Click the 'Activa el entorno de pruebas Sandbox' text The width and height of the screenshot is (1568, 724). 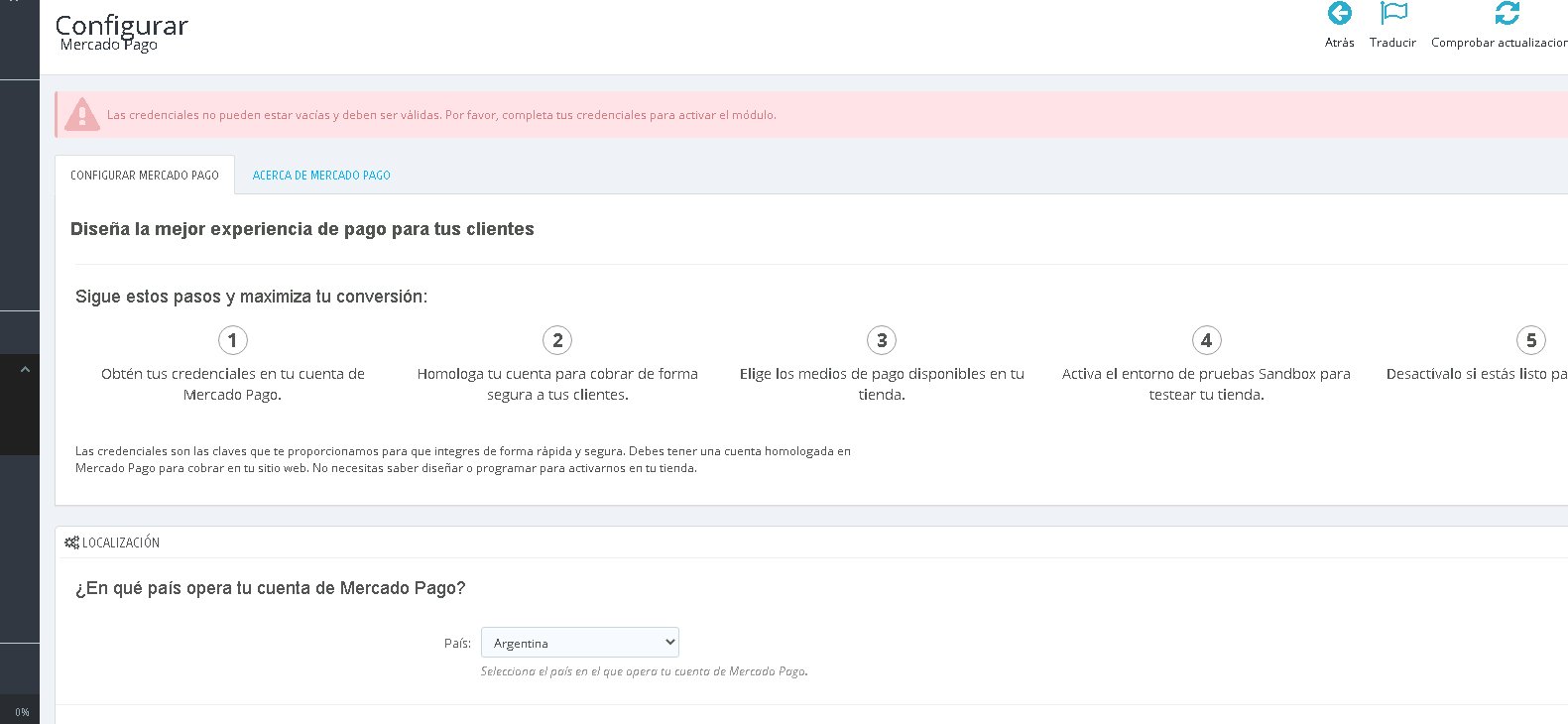click(x=1206, y=384)
